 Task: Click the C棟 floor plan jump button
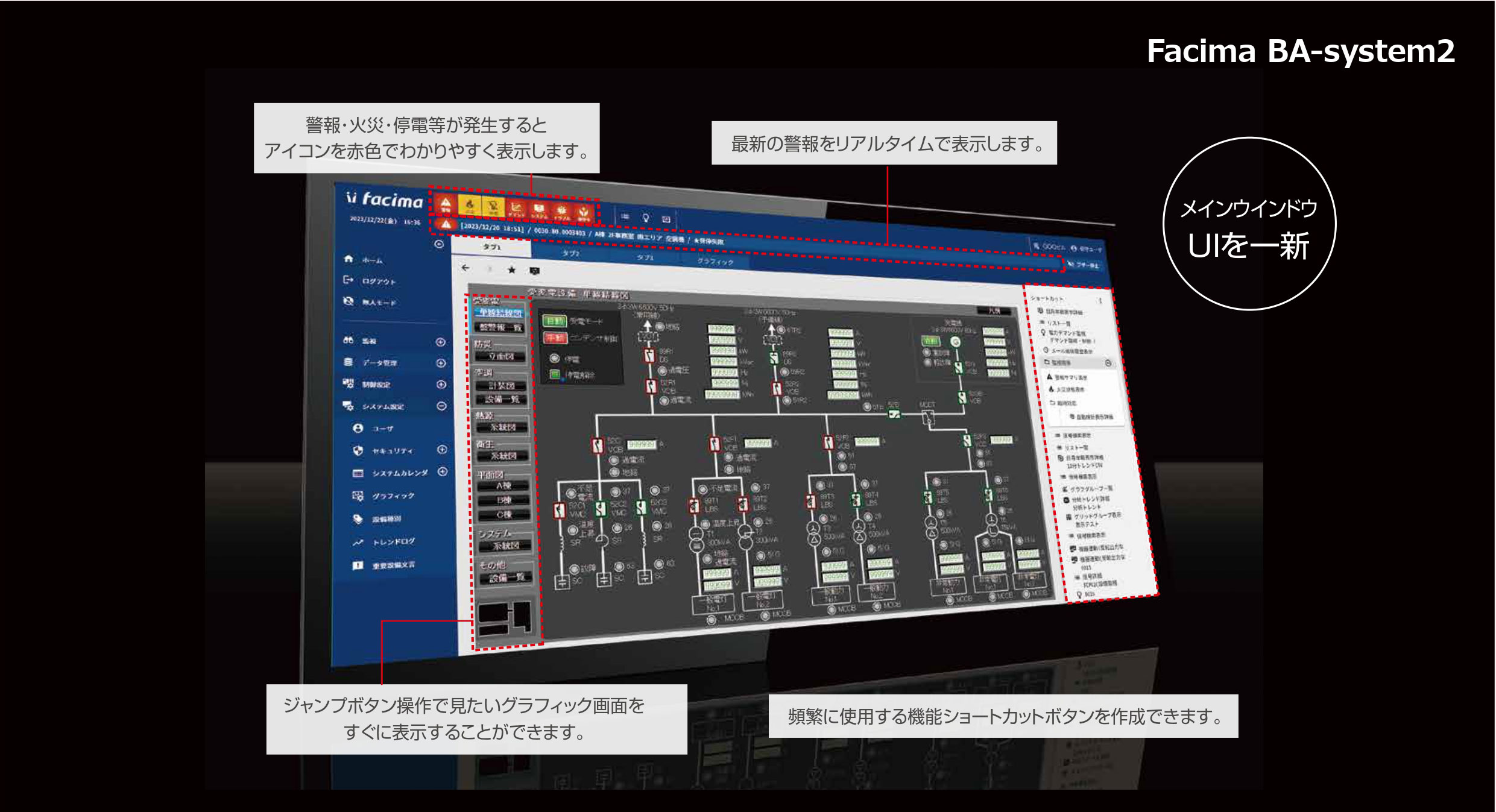pos(505,515)
